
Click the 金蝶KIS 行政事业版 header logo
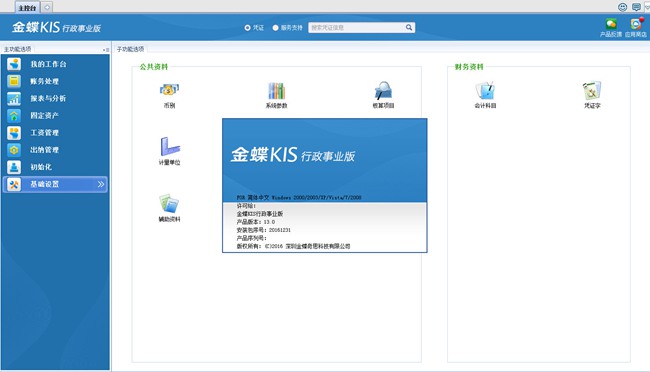click(x=56, y=27)
